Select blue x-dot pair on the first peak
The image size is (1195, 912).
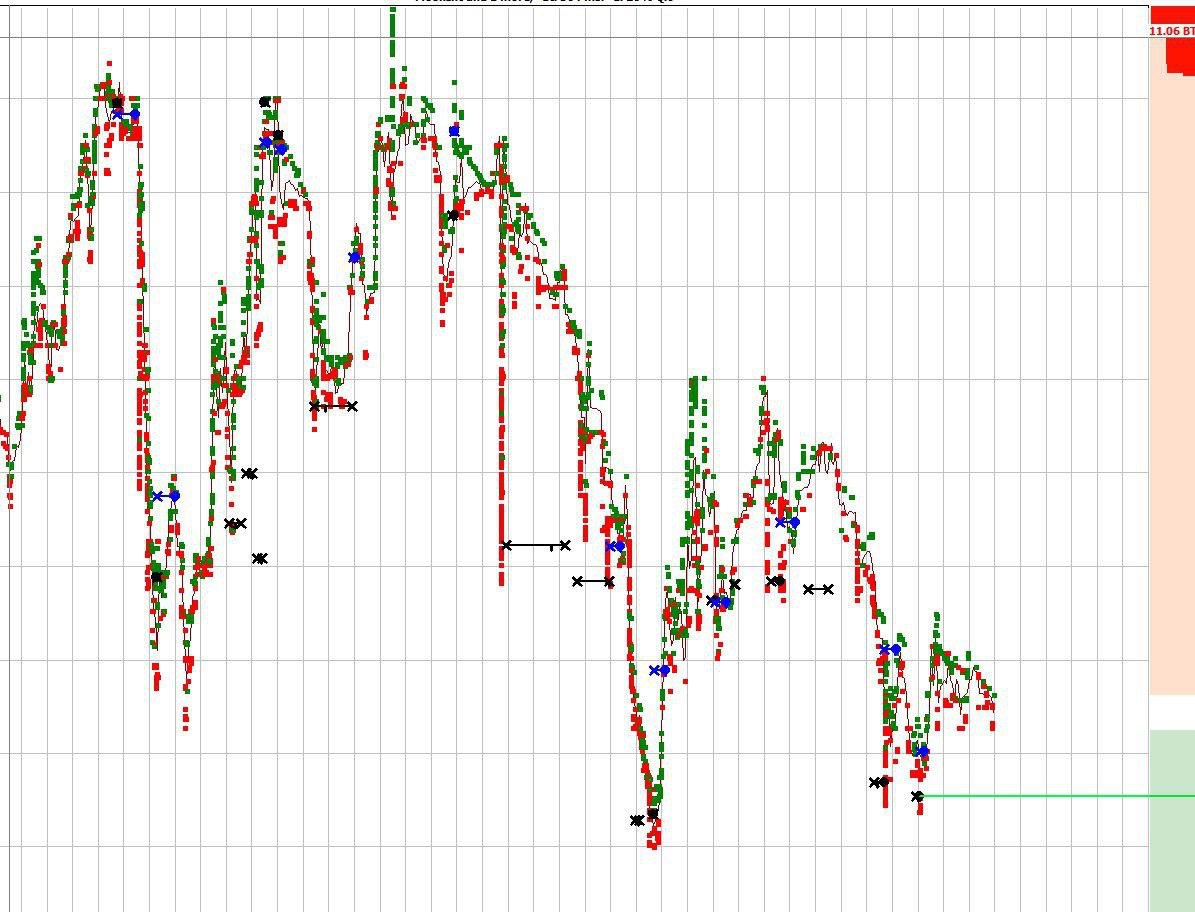[x=126, y=114]
